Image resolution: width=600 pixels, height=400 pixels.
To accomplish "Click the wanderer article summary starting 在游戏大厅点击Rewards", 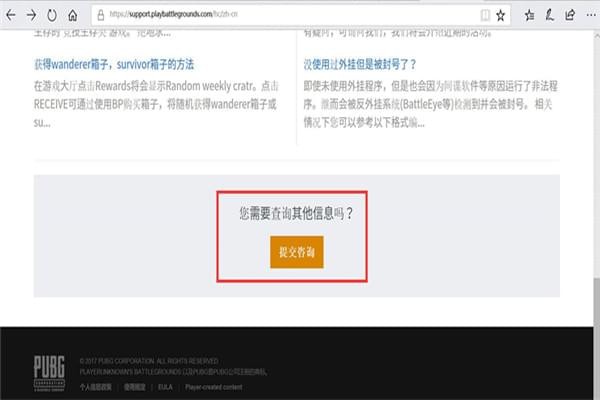I will [x=156, y=104].
